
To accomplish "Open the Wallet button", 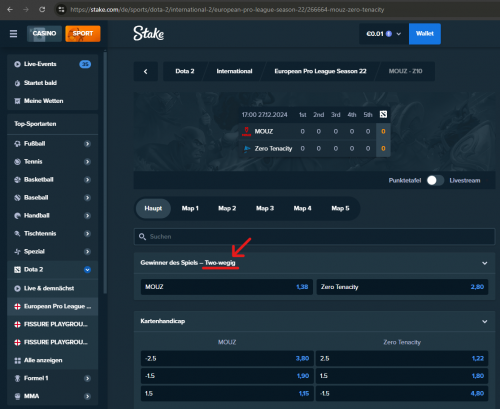I will [x=425, y=34].
